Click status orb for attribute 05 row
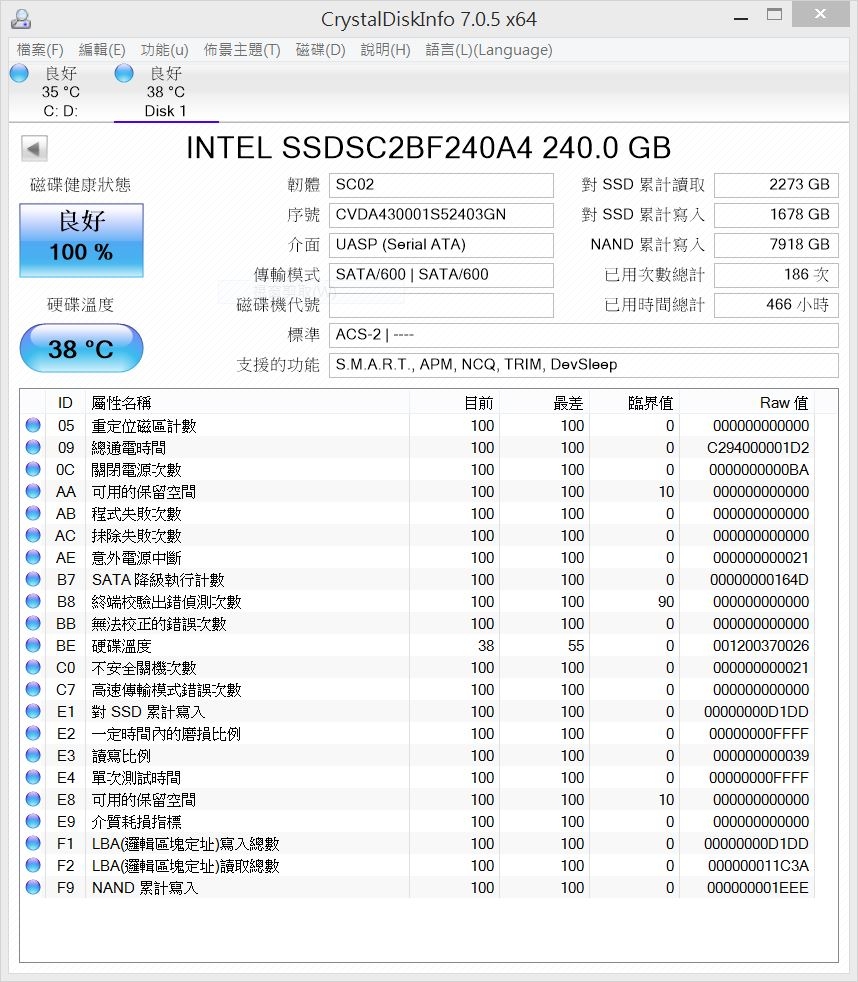The height and width of the screenshot is (982, 858). point(33,426)
